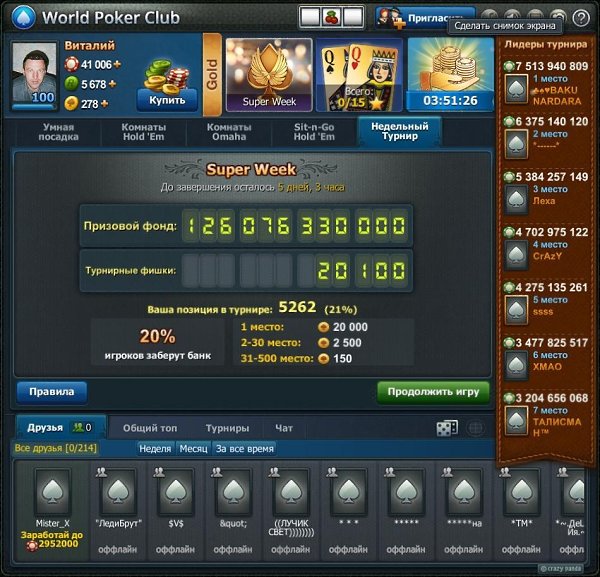This screenshot has width=600, height=577.
Task: Click the green Продолжить игру button
Action: click(x=433, y=391)
